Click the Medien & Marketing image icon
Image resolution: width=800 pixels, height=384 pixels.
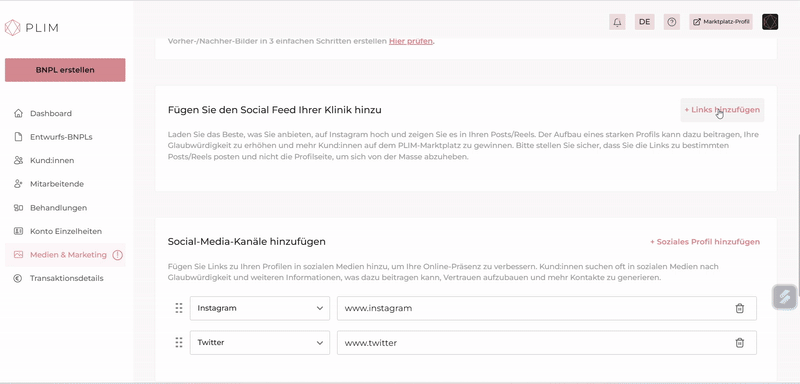(x=18, y=254)
